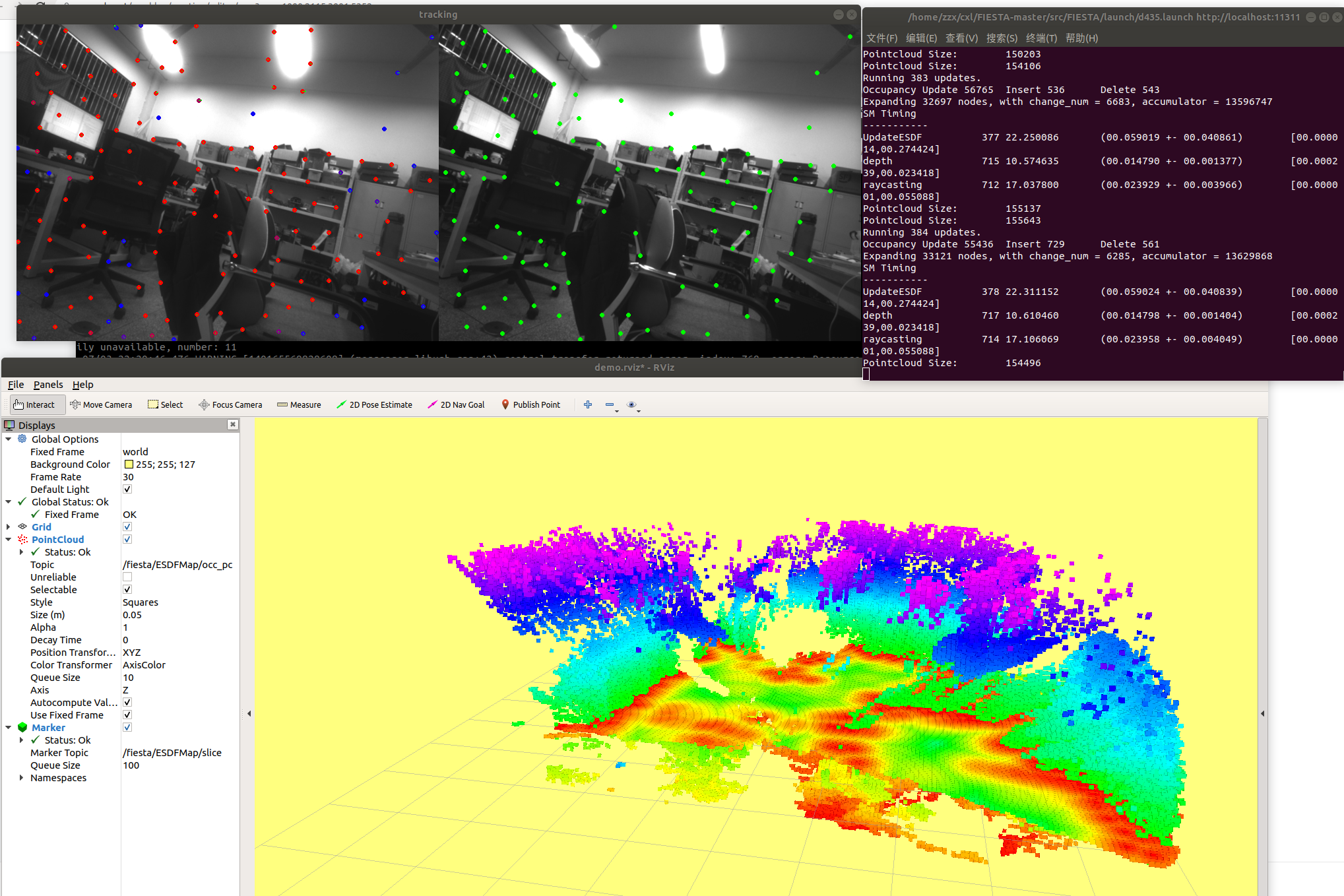Viewport: 1344px width, 896px height.
Task: Expand the Namespaces entry
Action: pyautogui.click(x=21, y=777)
